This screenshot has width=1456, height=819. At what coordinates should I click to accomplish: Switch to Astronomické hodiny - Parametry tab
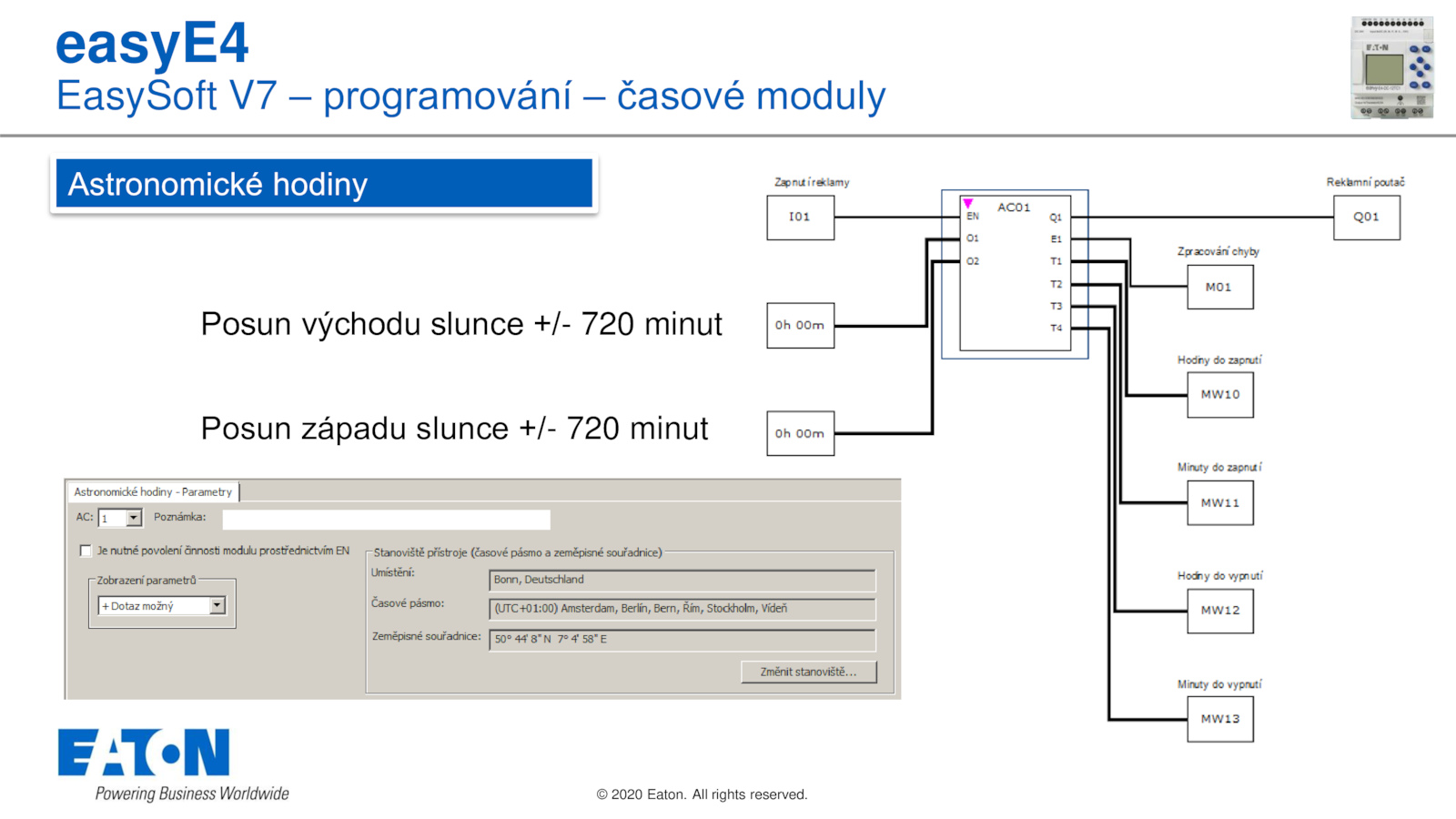pos(153,491)
